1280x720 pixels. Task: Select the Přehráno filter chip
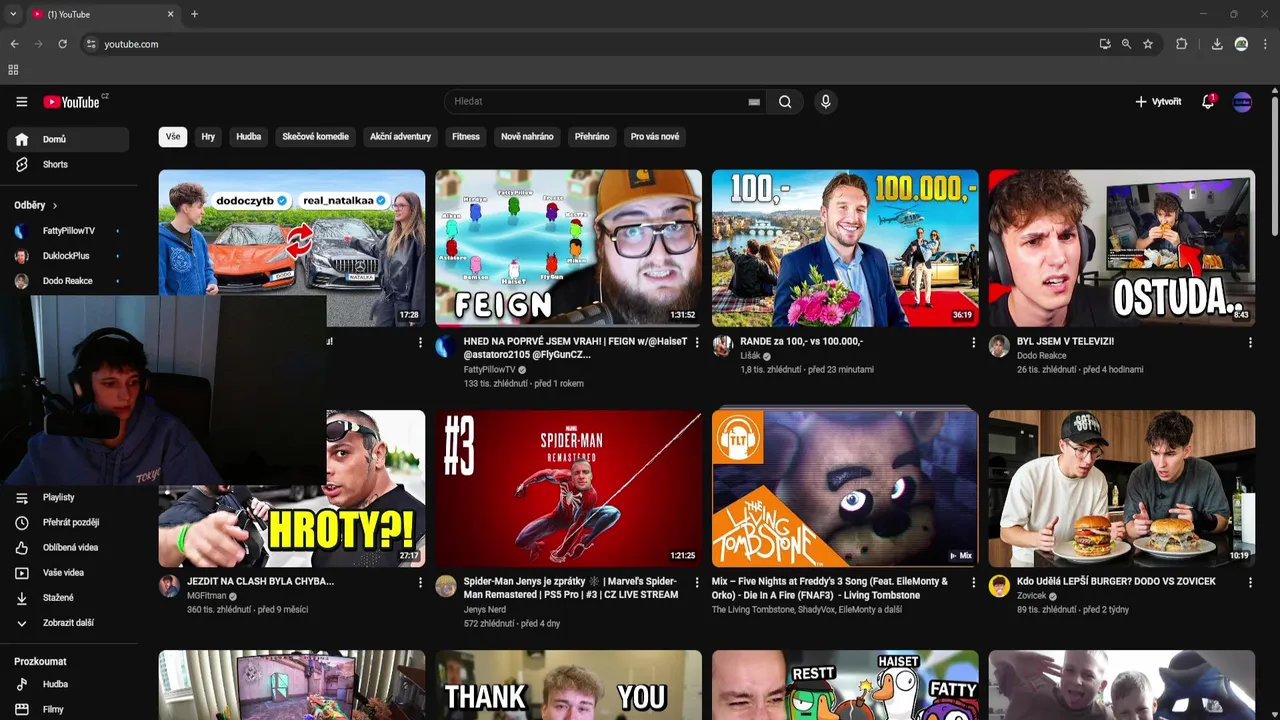592,137
